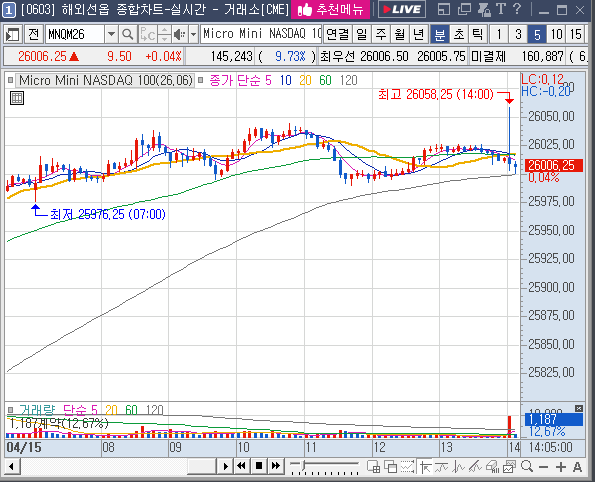
Task: Click the MNQM26 symbol input field
Action: coord(75,35)
